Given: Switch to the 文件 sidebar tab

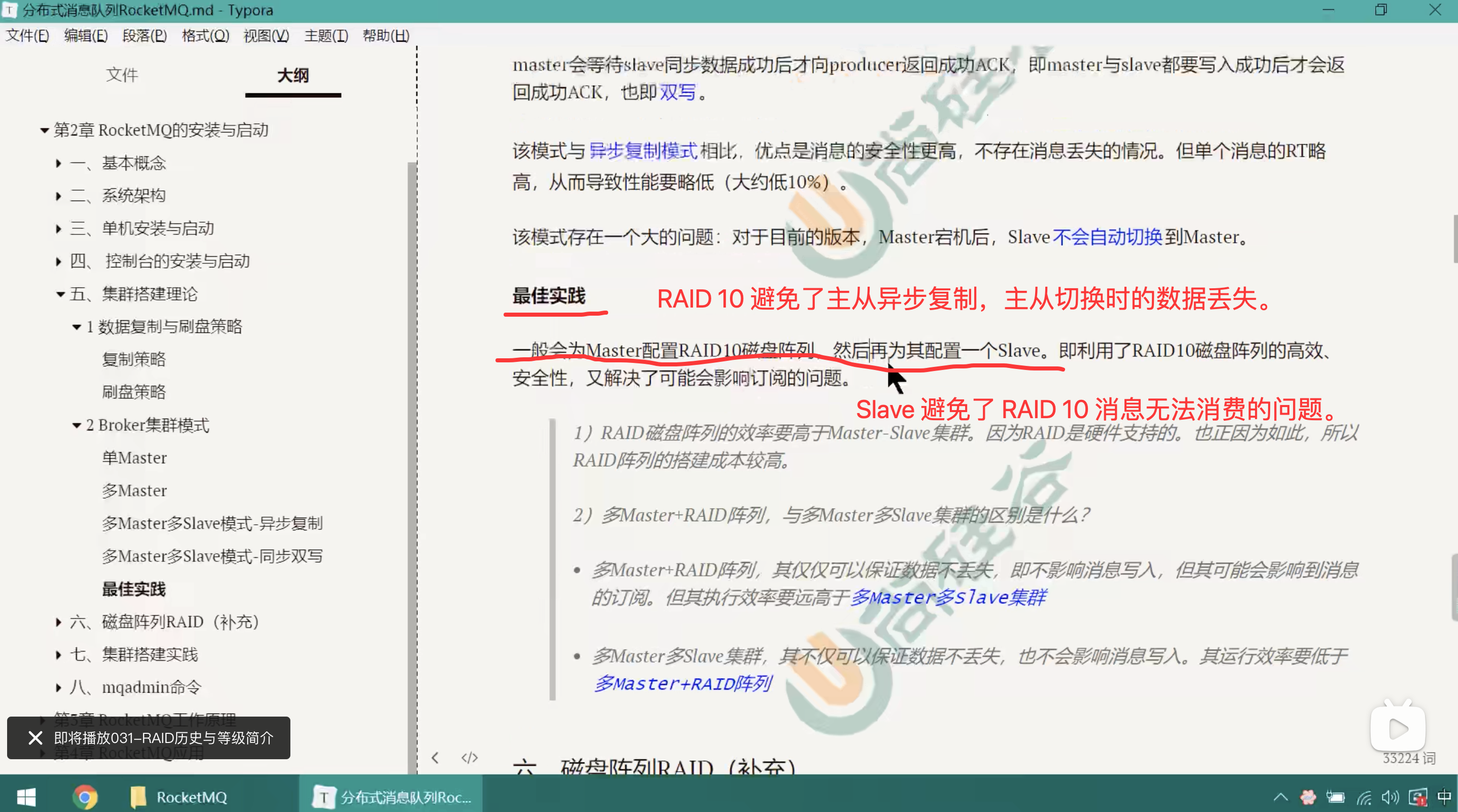Looking at the screenshot, I should point(122,75).
